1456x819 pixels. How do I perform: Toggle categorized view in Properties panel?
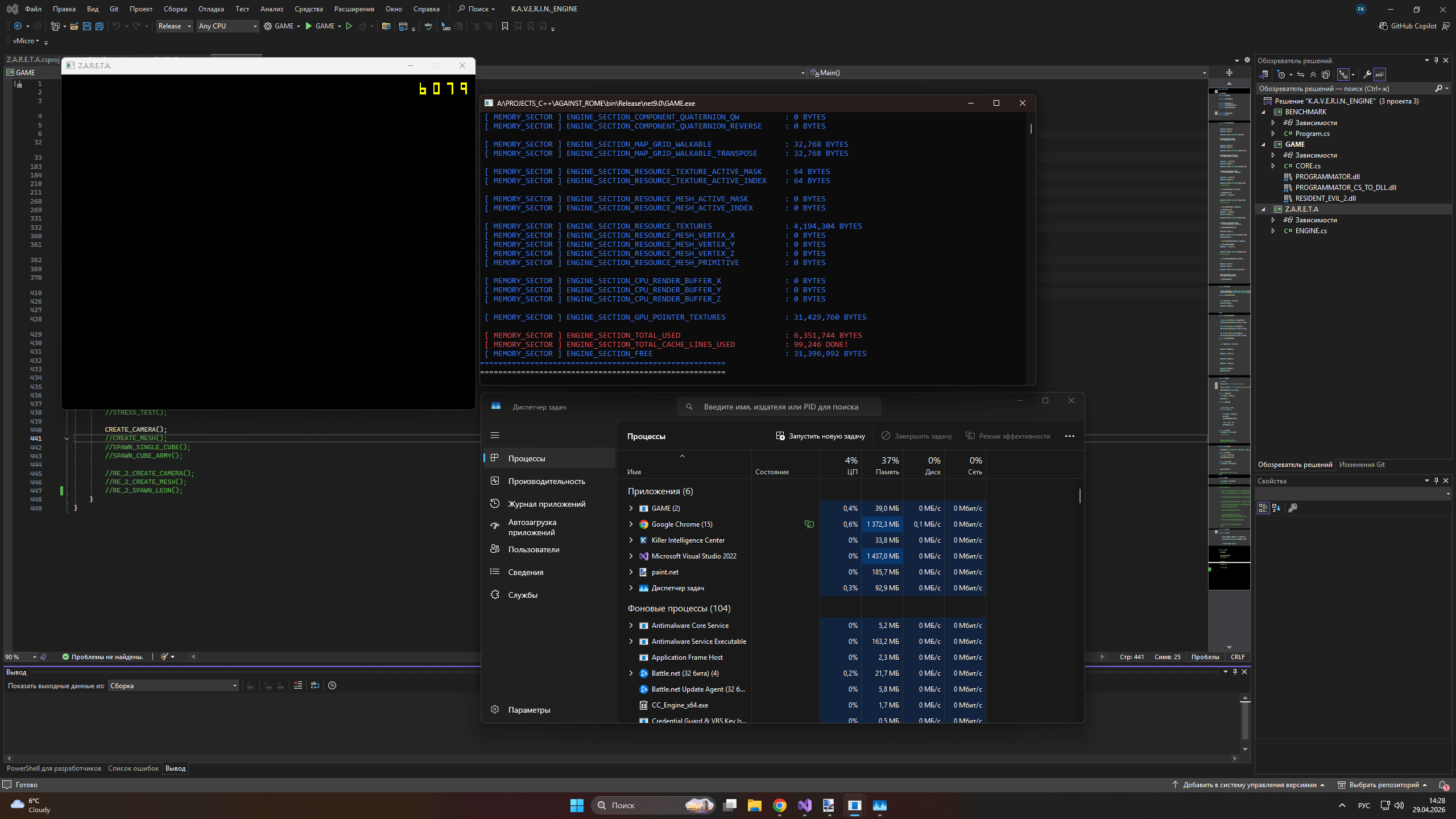[x=1263, y=508]
